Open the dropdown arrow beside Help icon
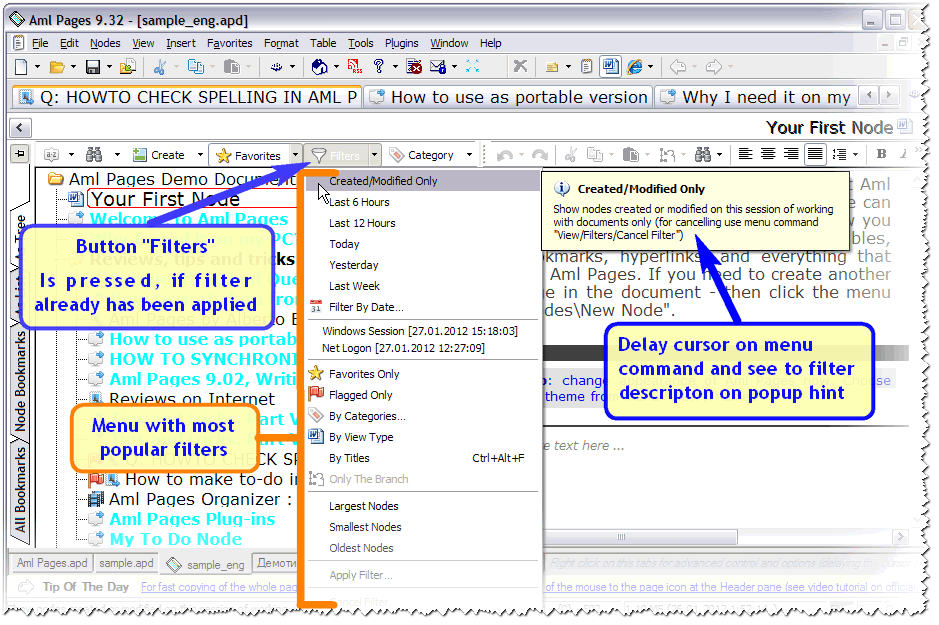 pos(395,67)
